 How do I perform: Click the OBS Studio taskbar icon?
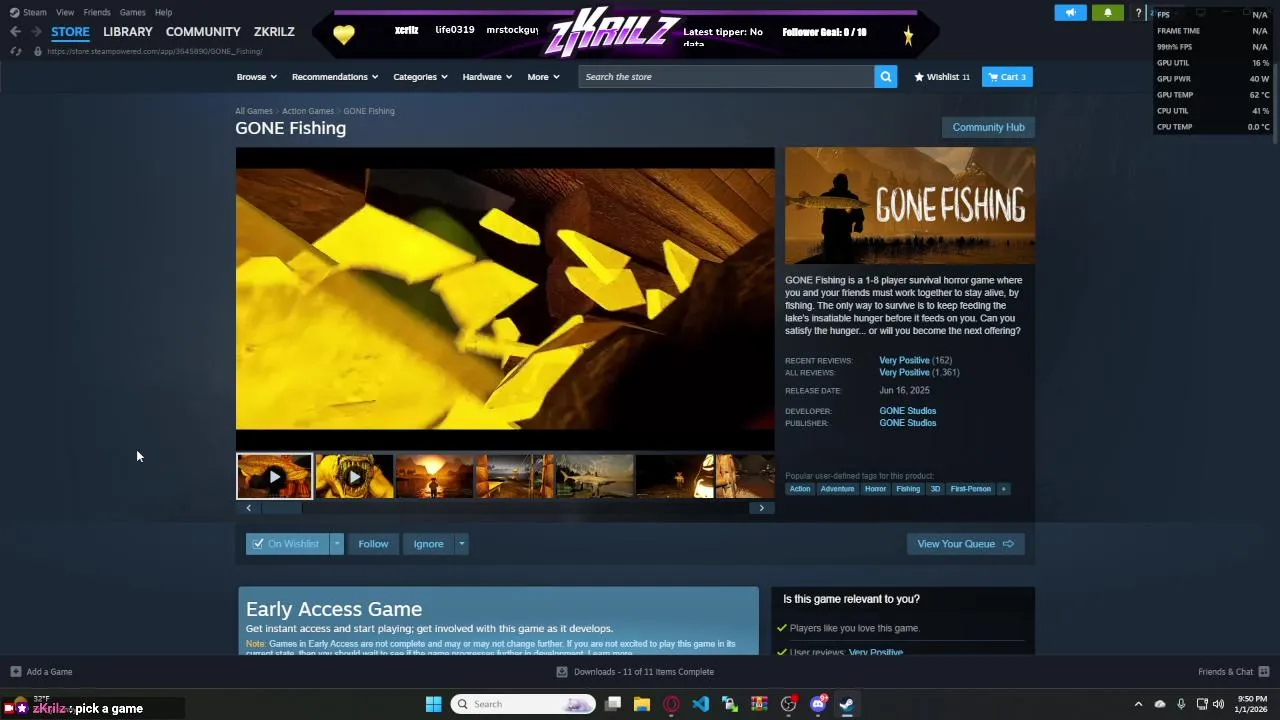click(x=788, y=704)
